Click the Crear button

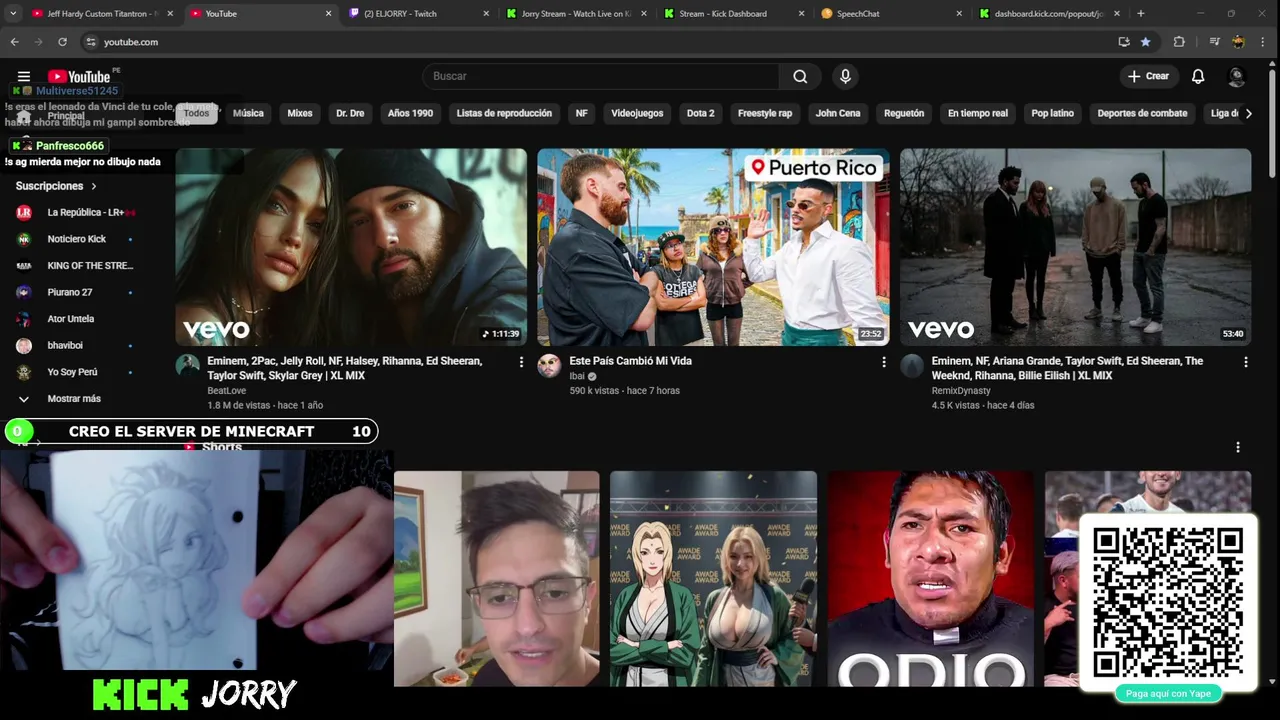coord(1148,76)
